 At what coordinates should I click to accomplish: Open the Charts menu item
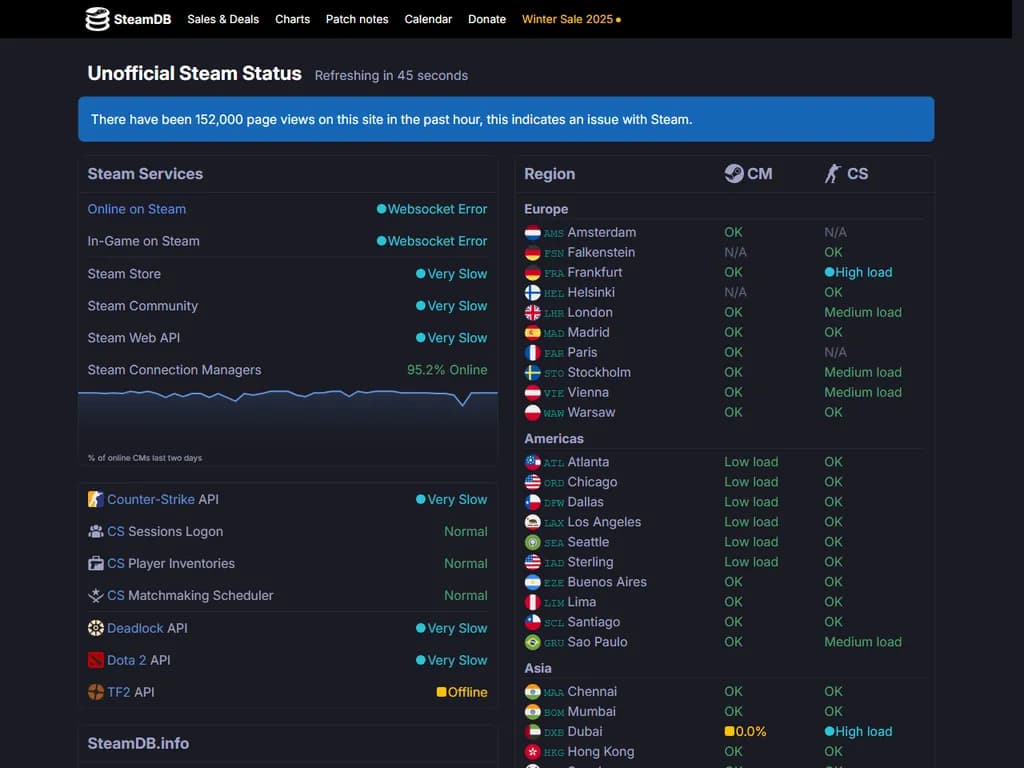[292, 19]
